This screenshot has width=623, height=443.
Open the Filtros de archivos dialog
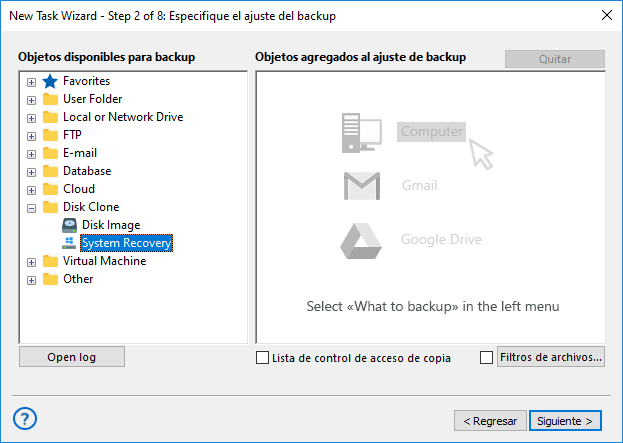pos(550,357)
